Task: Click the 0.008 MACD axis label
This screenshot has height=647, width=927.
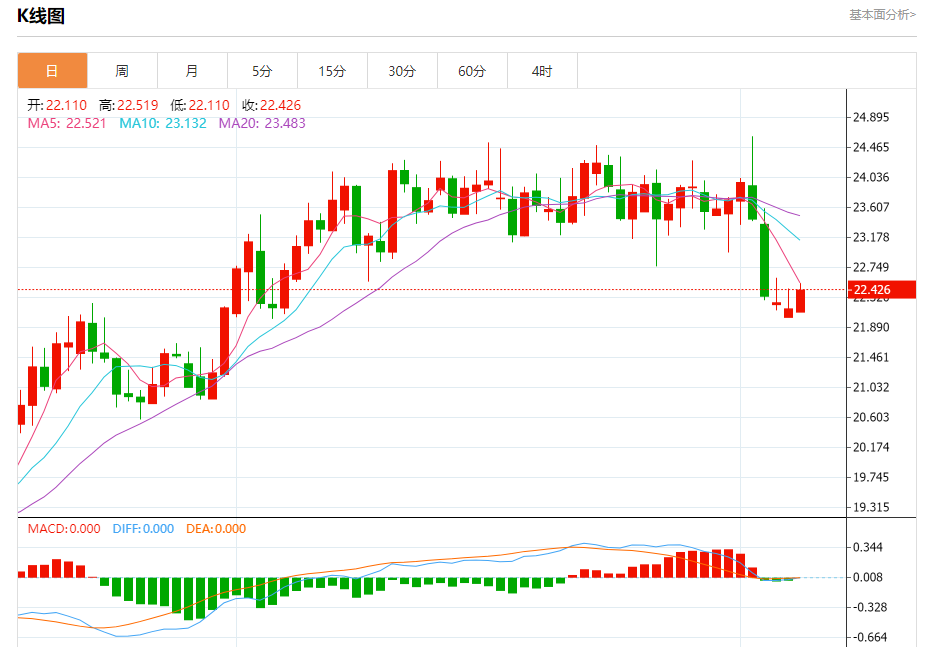Action: [868, 577]
